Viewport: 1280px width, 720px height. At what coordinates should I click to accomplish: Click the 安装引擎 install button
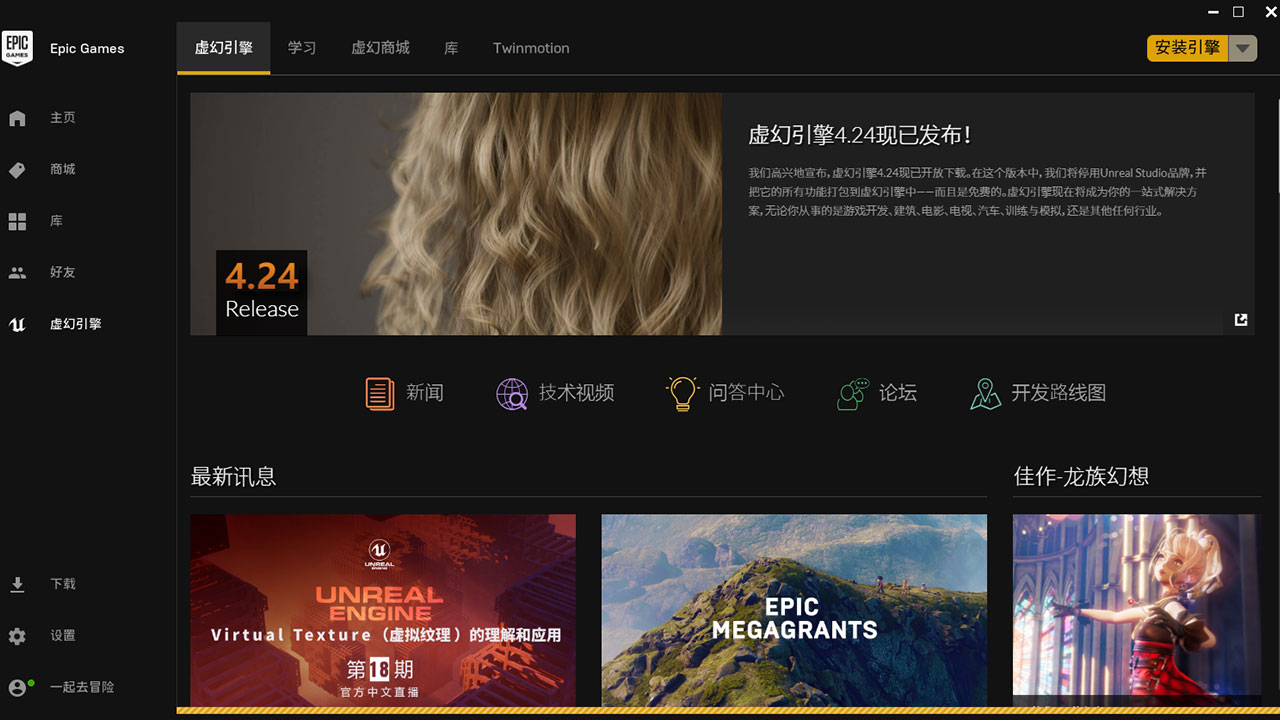(1188, 48)
